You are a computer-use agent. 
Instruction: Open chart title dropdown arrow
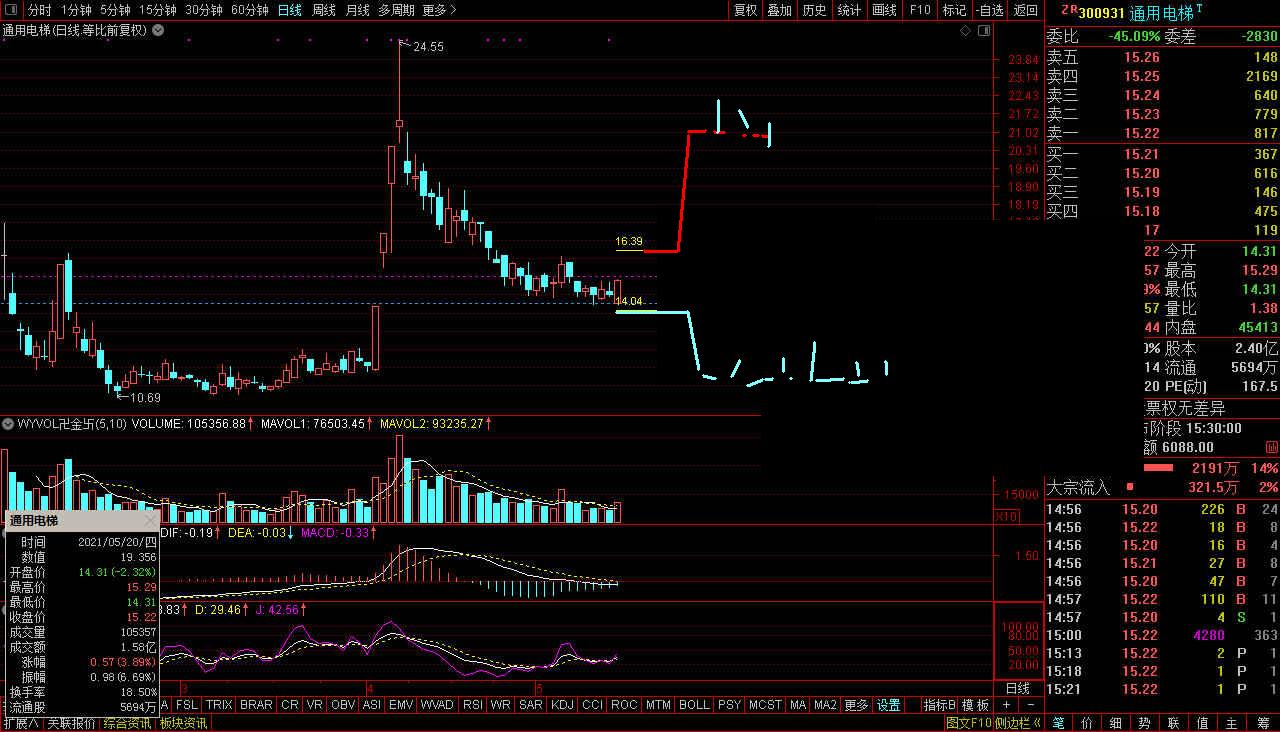pyautogui.click(x=157, y=31)
